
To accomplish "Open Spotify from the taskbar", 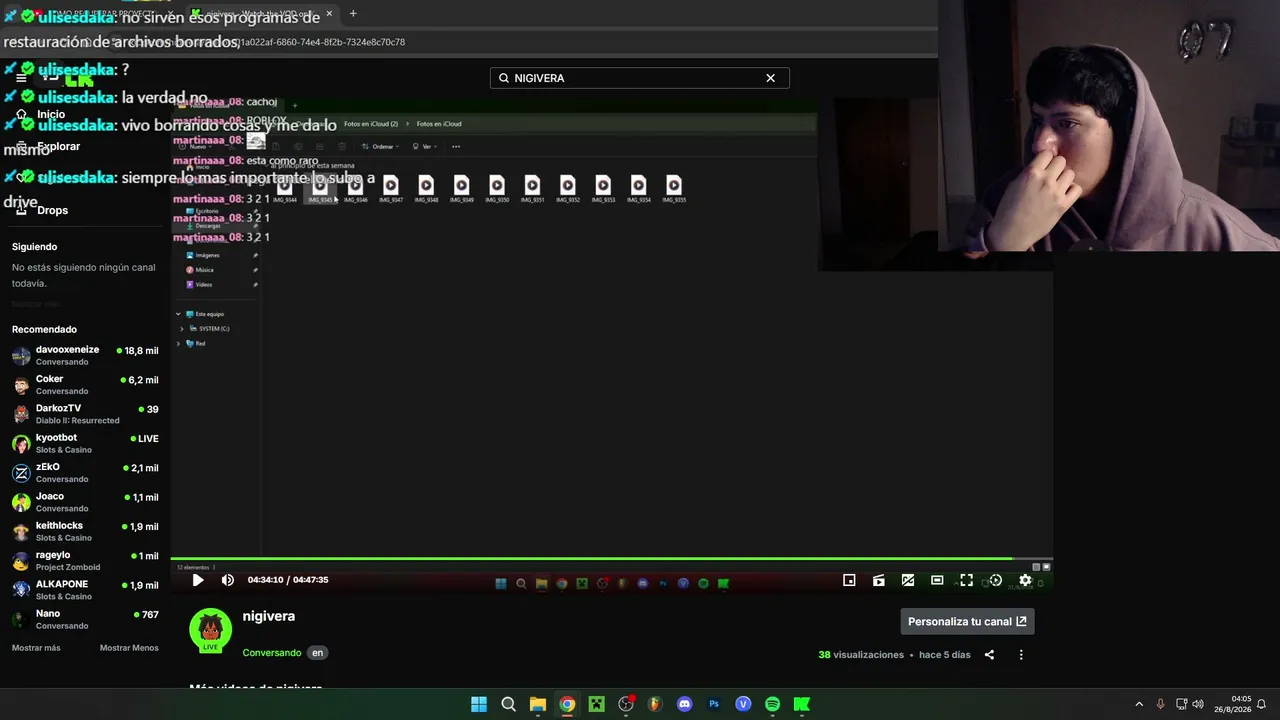I will pos(773,704).
